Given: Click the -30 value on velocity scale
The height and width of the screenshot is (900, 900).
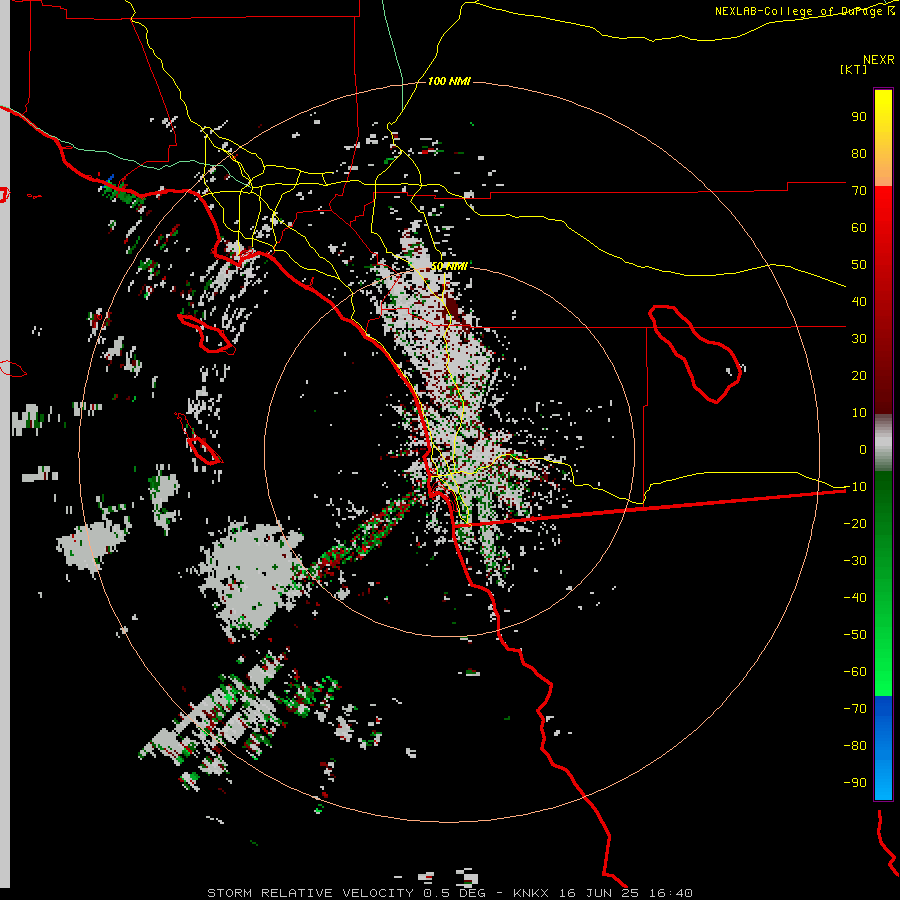Looking at the screenshot, I should click(x=855, y=561).
